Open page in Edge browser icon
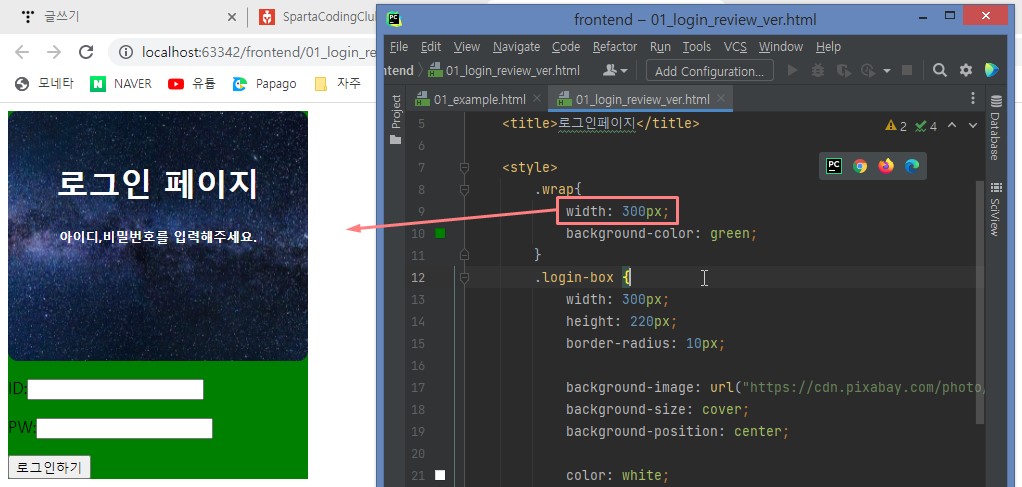1022x487 pixels. coord(912,166)
